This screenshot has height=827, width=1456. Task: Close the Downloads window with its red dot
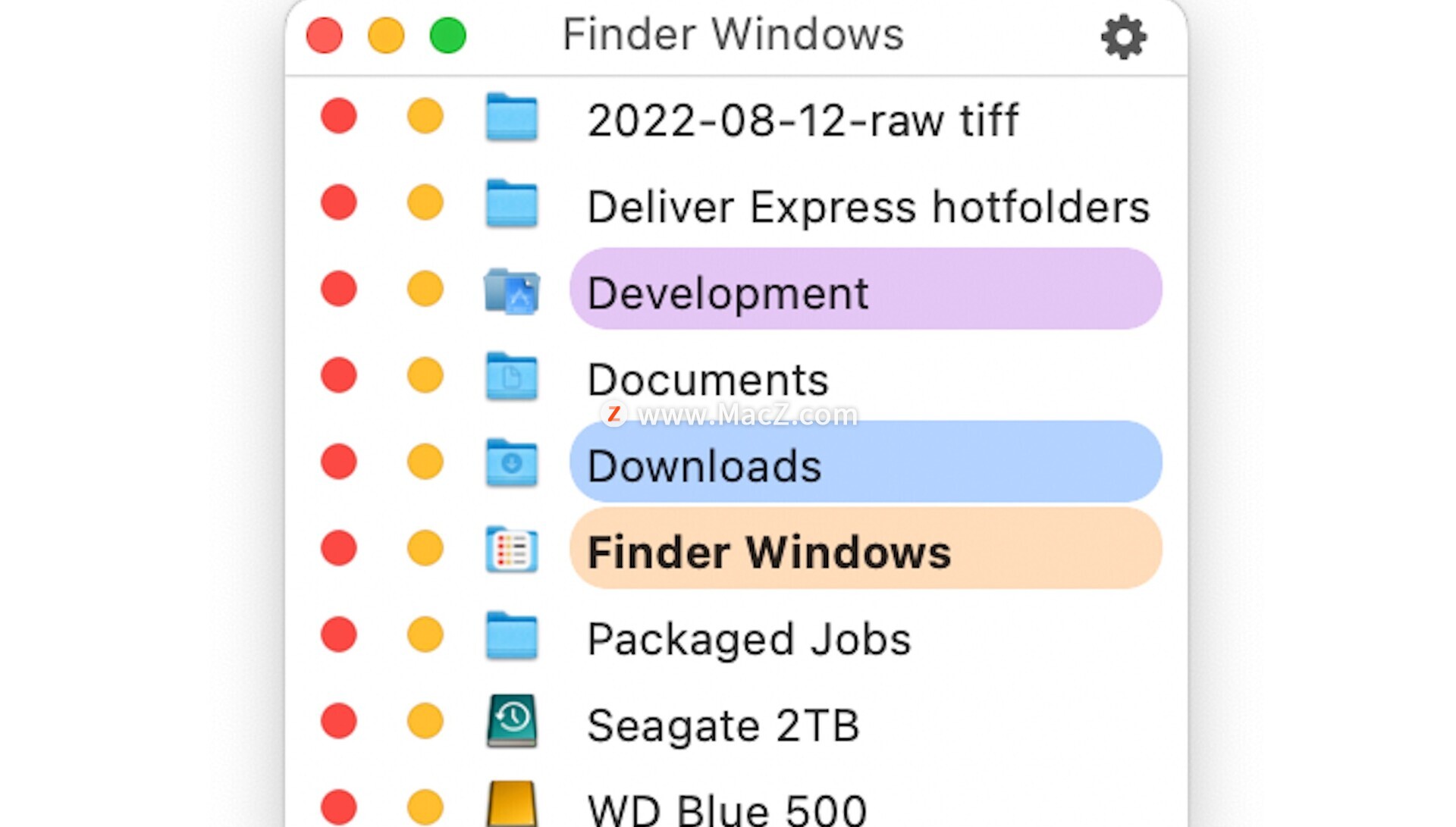click(x=338, y=462)
